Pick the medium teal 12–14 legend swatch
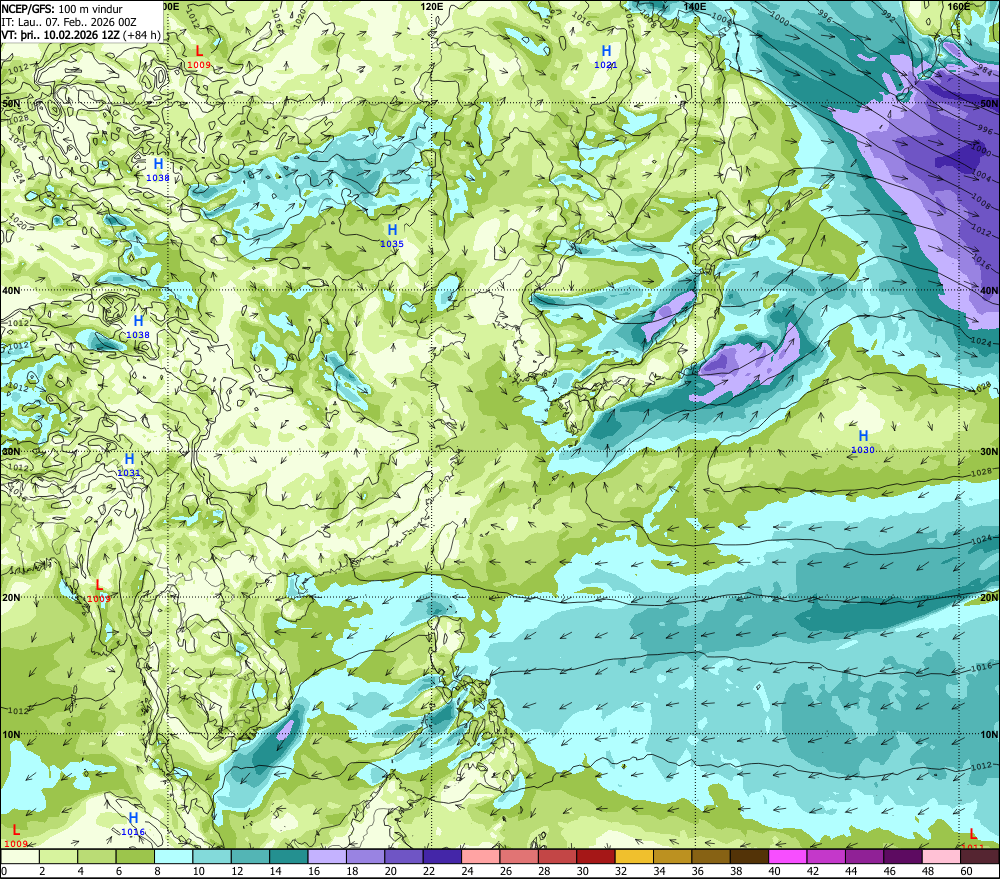 click(x=250, y=856)
